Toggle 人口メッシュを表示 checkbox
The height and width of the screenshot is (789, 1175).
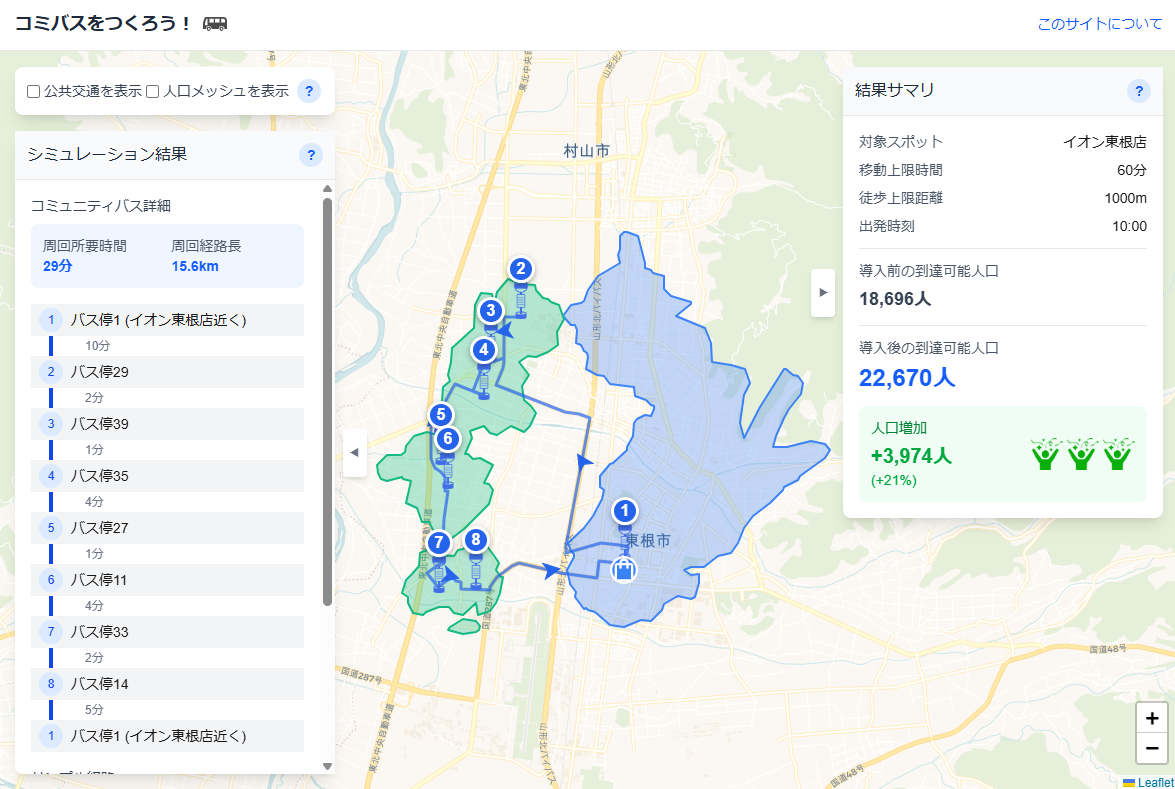(153, 92)
